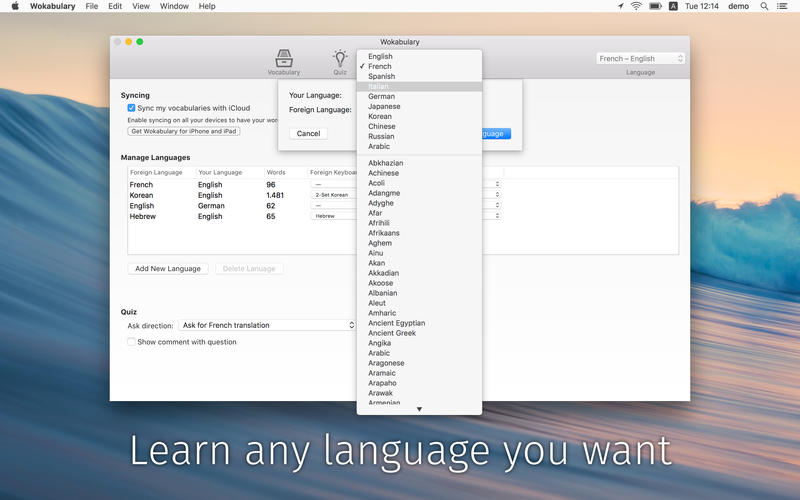Open the Window menu
Screen dimensions: 800x500
pyautogui.click(x=174, y=6)
